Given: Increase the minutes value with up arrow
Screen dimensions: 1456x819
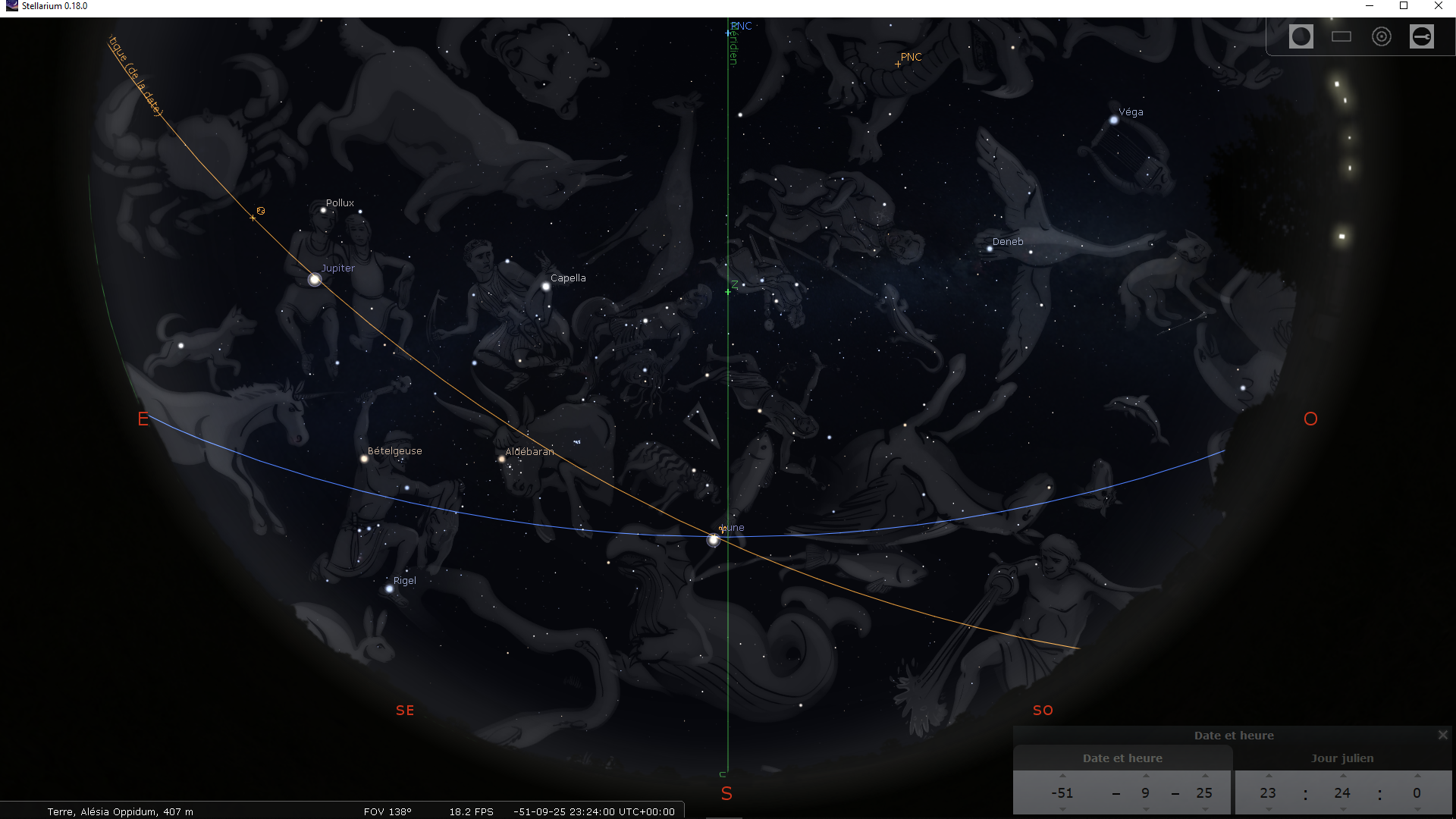Looking at the screenshot, I should click(x=1342, y=776).
